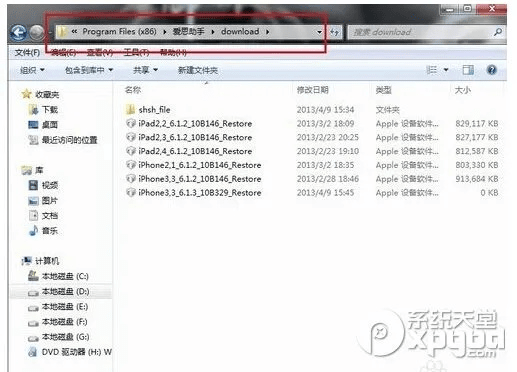Select the Desktop icon in sidebar
This screenshot has width=517, height=372.
coord(33,125)
